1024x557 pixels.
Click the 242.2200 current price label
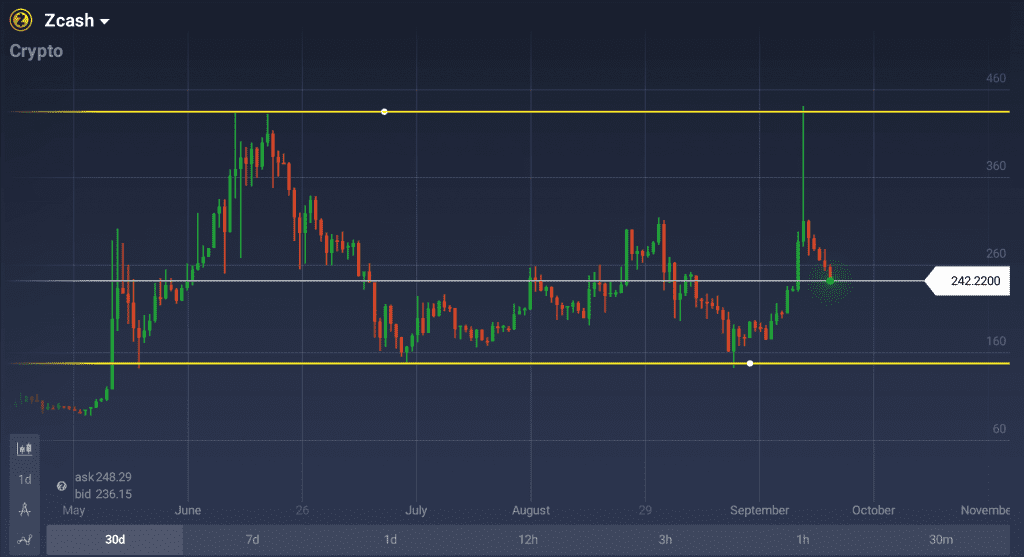point(967,281)
